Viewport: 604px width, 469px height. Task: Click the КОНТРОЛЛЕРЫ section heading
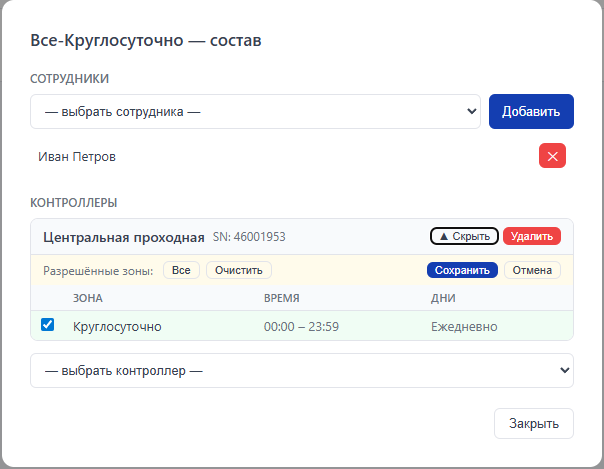(x=74, y=203)
